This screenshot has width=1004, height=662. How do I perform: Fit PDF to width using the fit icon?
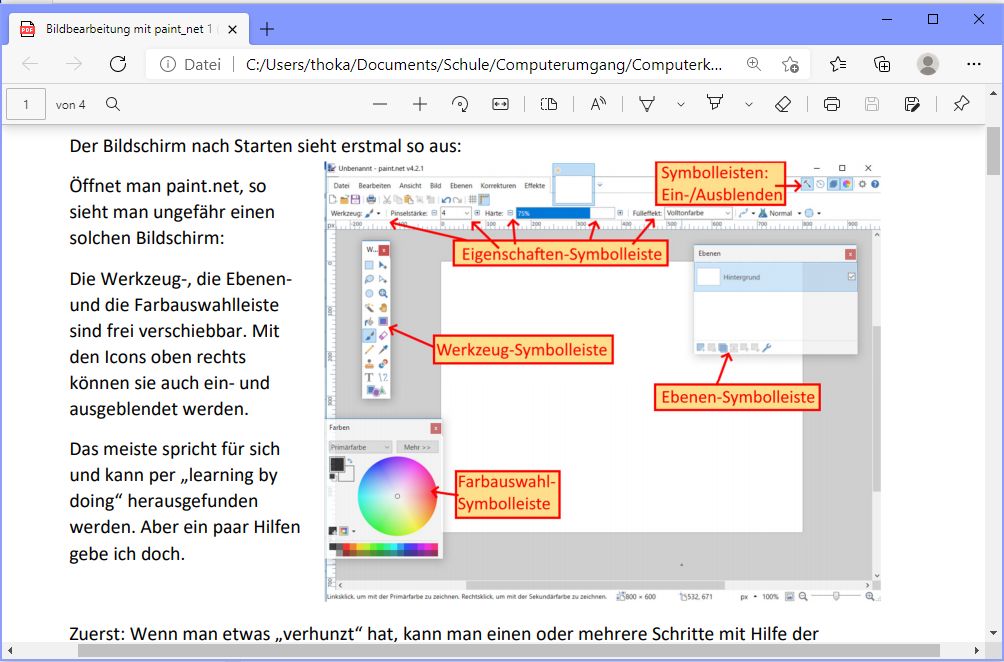pyautogui.click(x=500, y=104)
